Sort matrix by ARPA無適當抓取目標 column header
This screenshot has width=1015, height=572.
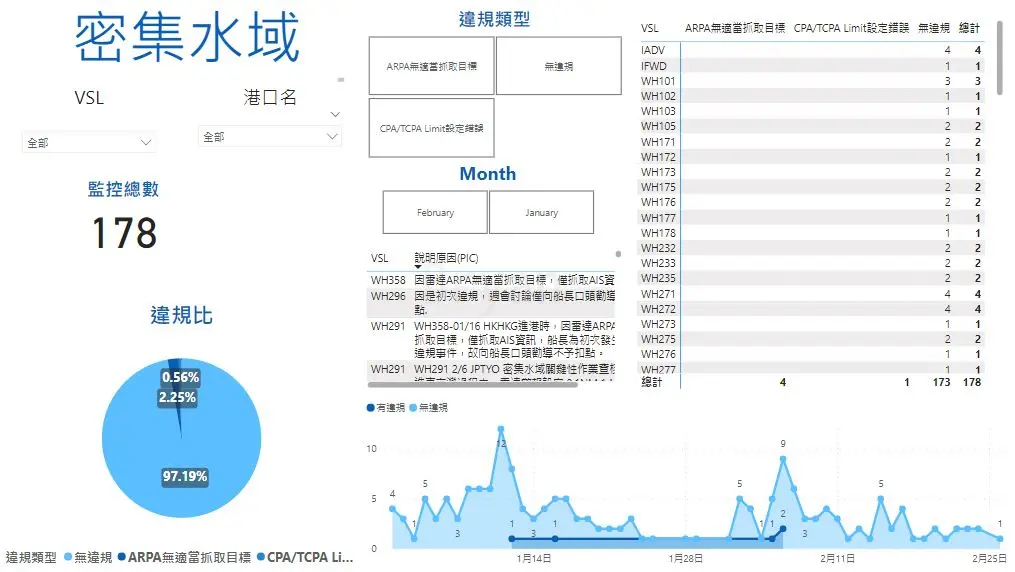coord(735,28)
